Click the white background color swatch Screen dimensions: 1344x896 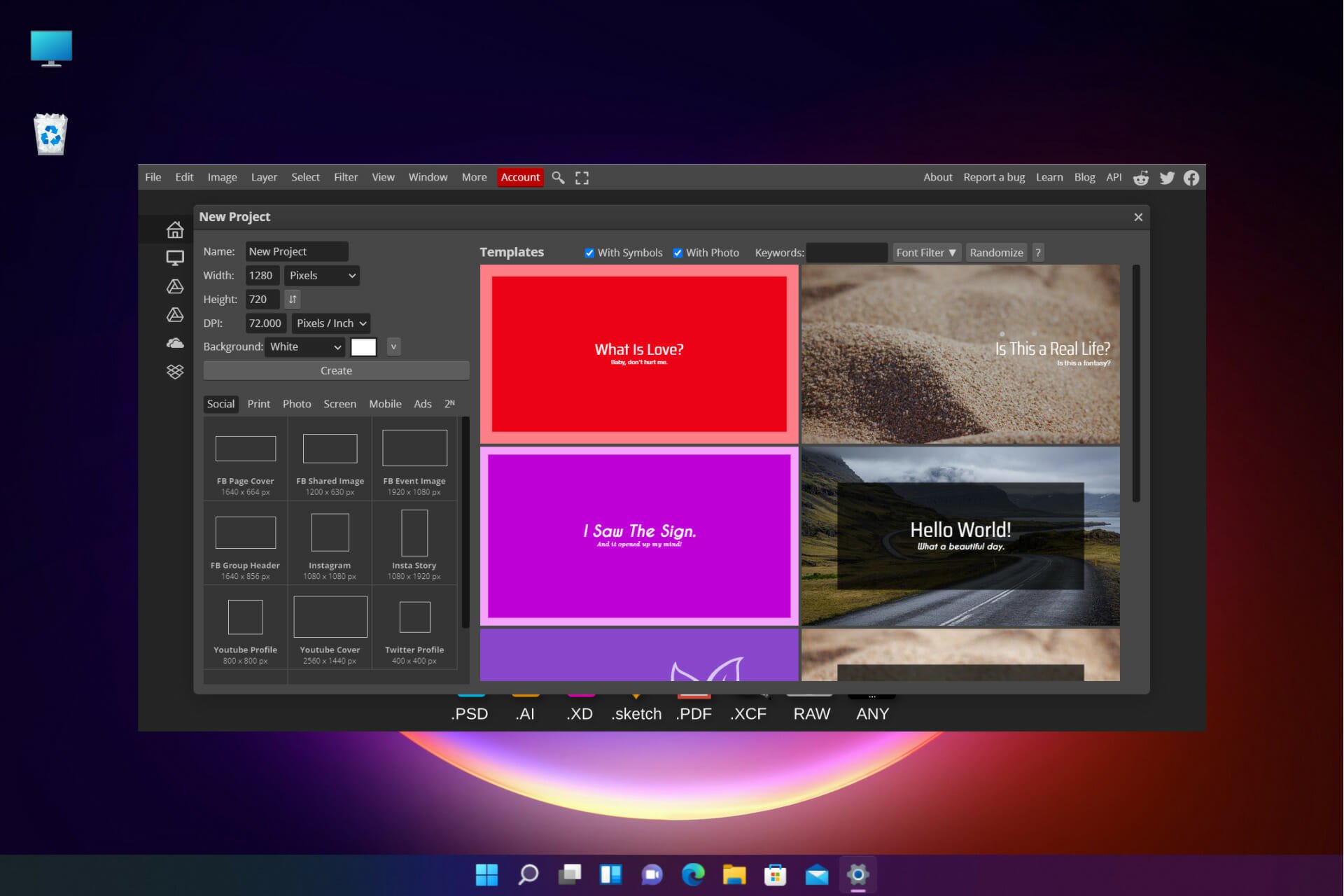pos(363,347)
